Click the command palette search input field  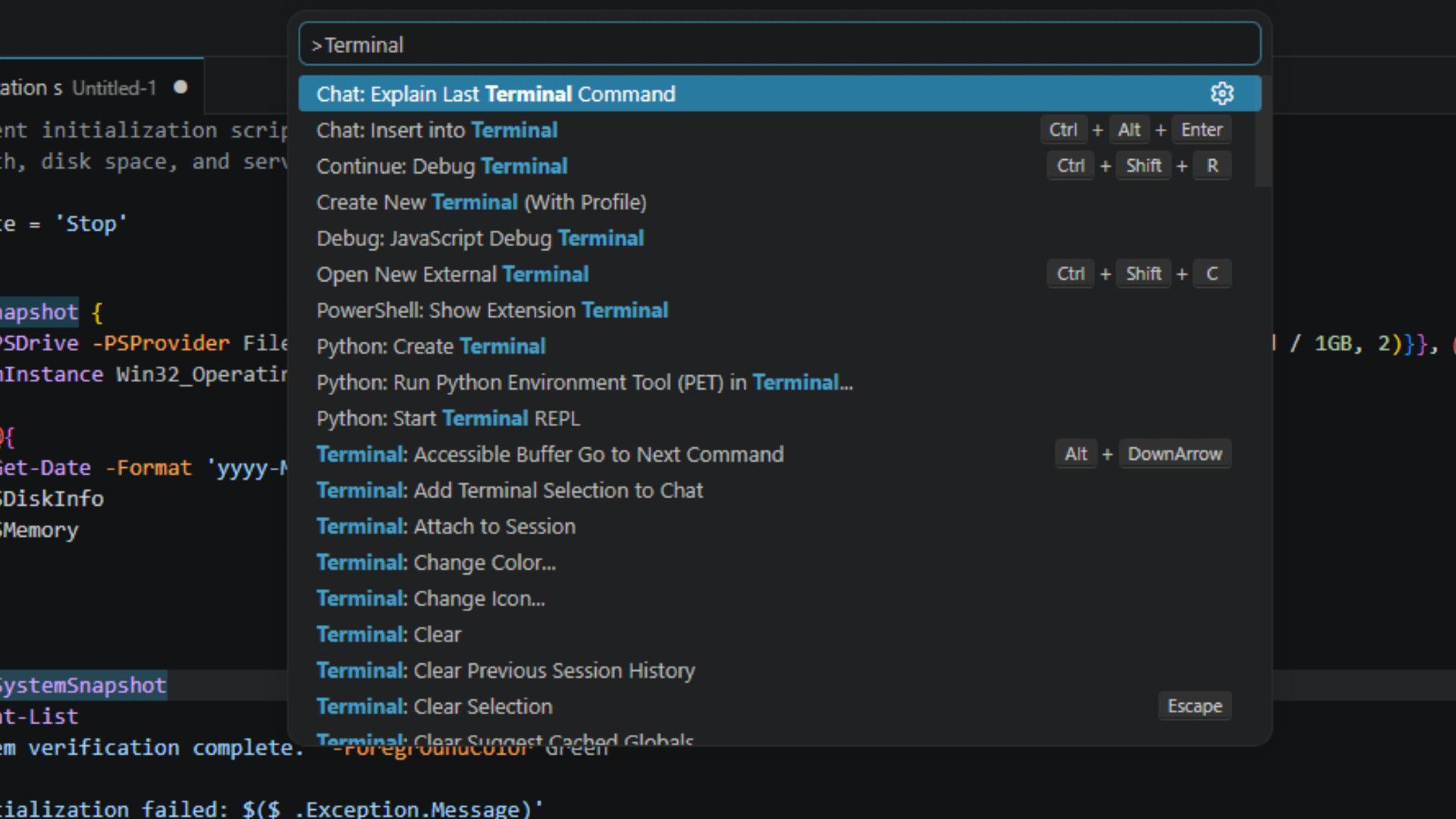pos(780,45)
